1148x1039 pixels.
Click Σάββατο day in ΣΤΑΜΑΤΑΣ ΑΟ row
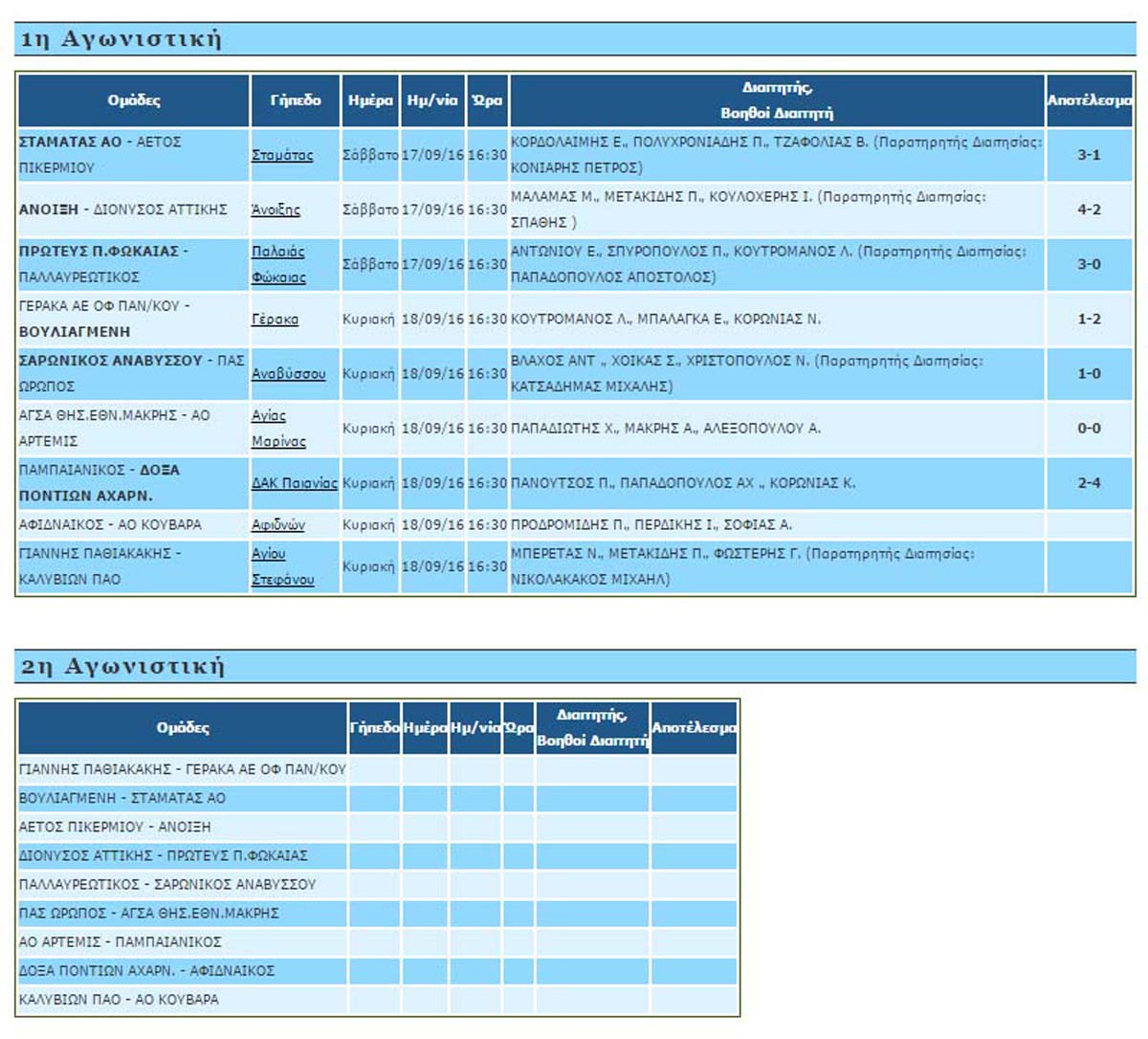(x=370, y=155)
